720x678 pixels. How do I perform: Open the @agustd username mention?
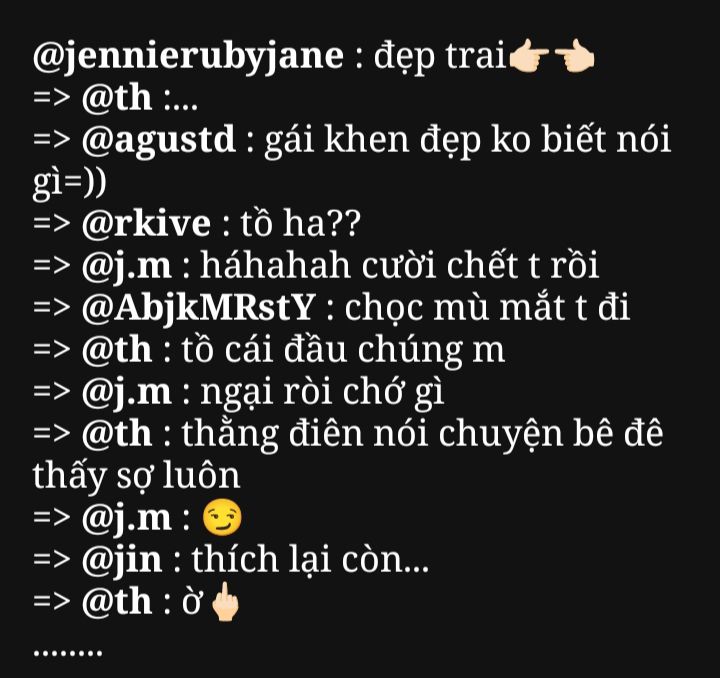point(158,140)
